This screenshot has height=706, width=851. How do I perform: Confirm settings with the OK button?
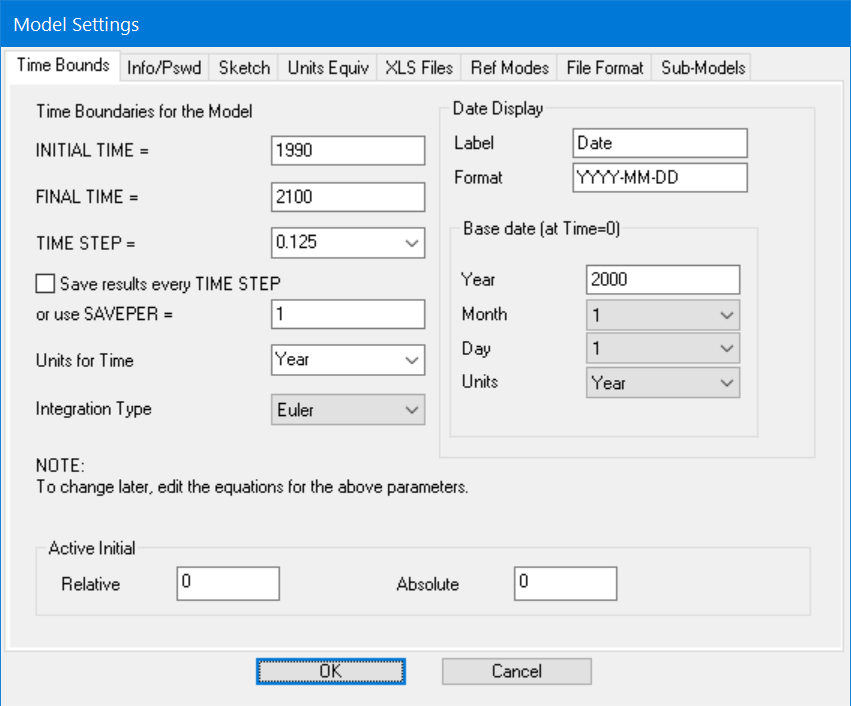pyautogui.click(x=330, y=671)
